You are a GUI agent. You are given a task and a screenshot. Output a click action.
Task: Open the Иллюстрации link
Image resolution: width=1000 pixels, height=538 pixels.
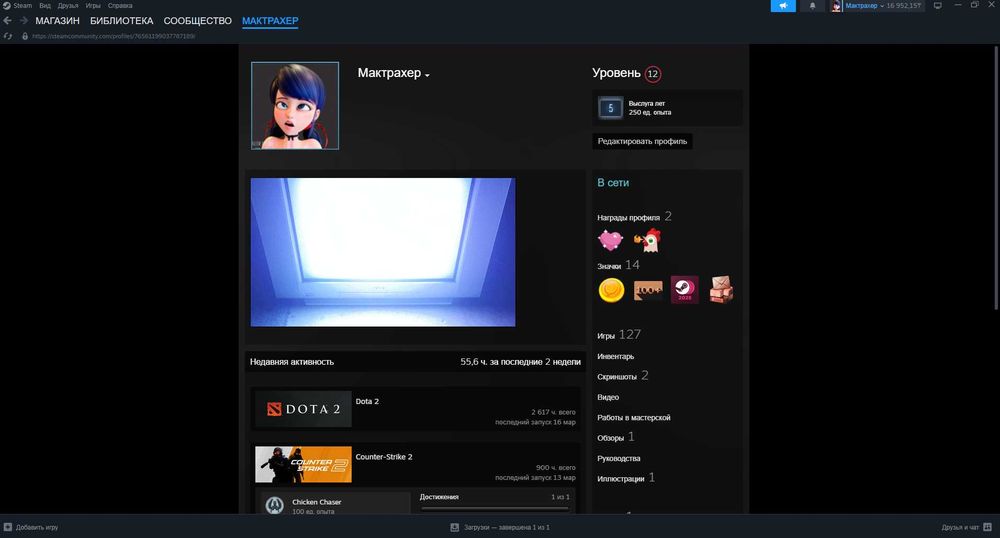pyautogui.click(x=626, y=478)
